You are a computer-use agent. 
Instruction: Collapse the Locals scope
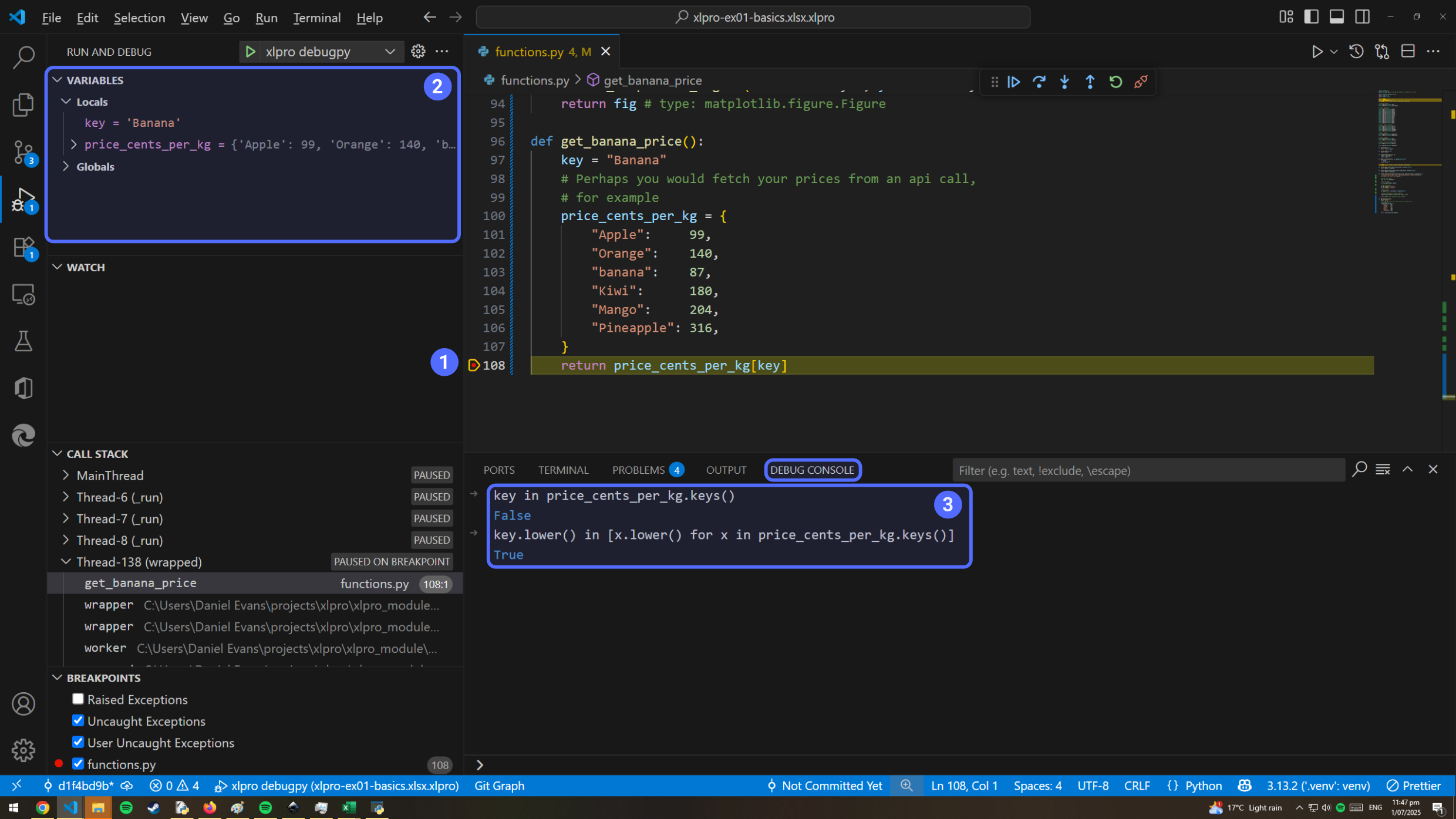click(x=66, y=102)
